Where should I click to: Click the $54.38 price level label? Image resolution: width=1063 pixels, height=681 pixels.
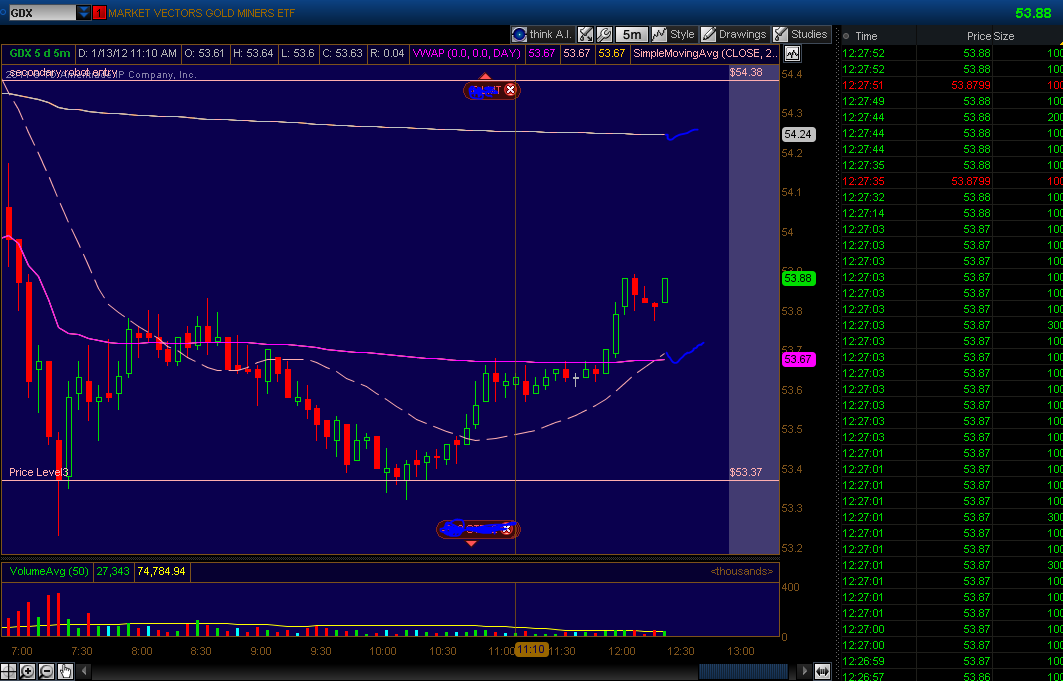pyautogui.click(x=744, y=72)
